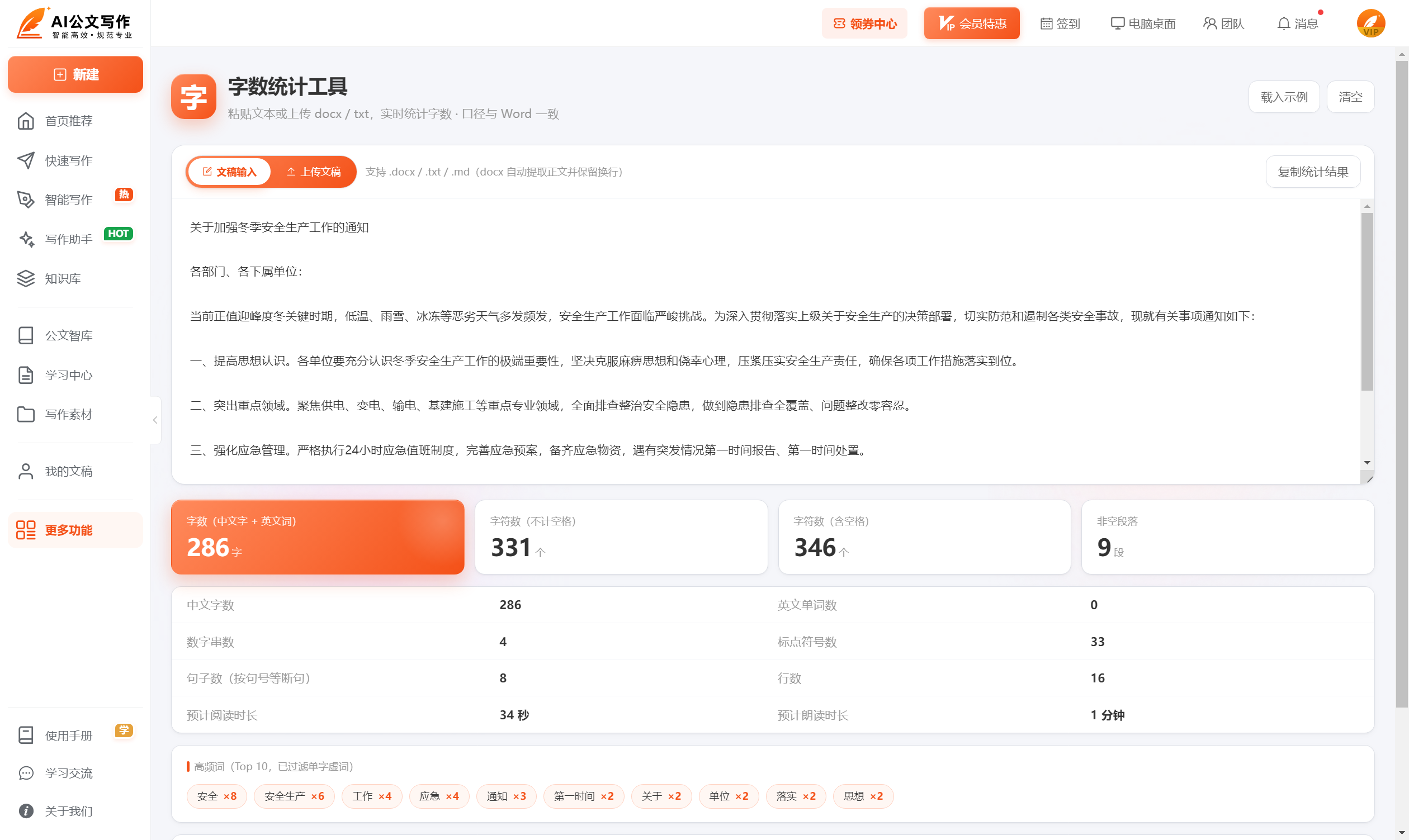Click the 字符数（不计空格）331 card

[x=621, y=537]
